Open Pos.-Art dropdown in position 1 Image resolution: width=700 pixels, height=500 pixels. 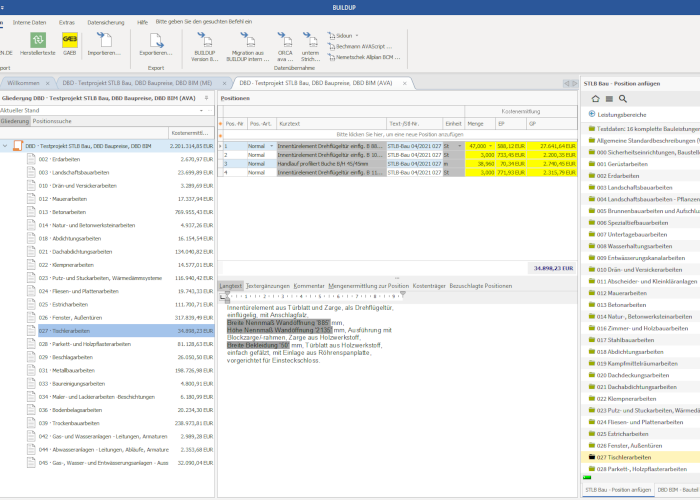pos(271,146)
